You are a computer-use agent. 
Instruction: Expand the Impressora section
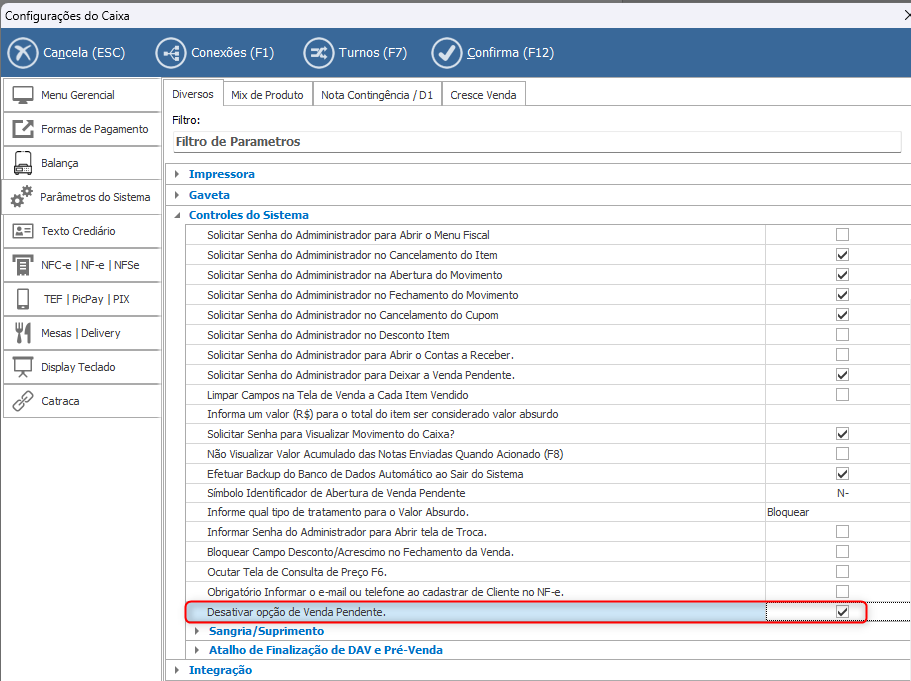[x=177, y=174]
